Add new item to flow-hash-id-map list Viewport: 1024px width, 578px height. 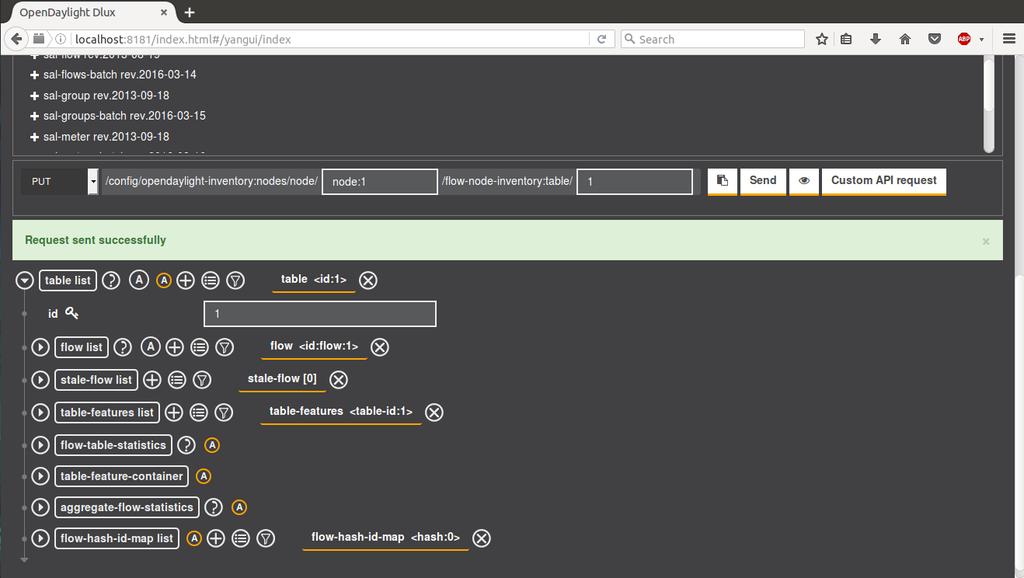coord(216,538)
